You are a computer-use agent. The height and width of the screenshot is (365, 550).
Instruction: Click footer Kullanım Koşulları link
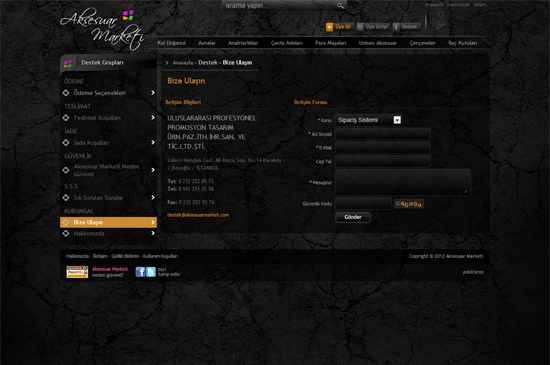(160, 256)
